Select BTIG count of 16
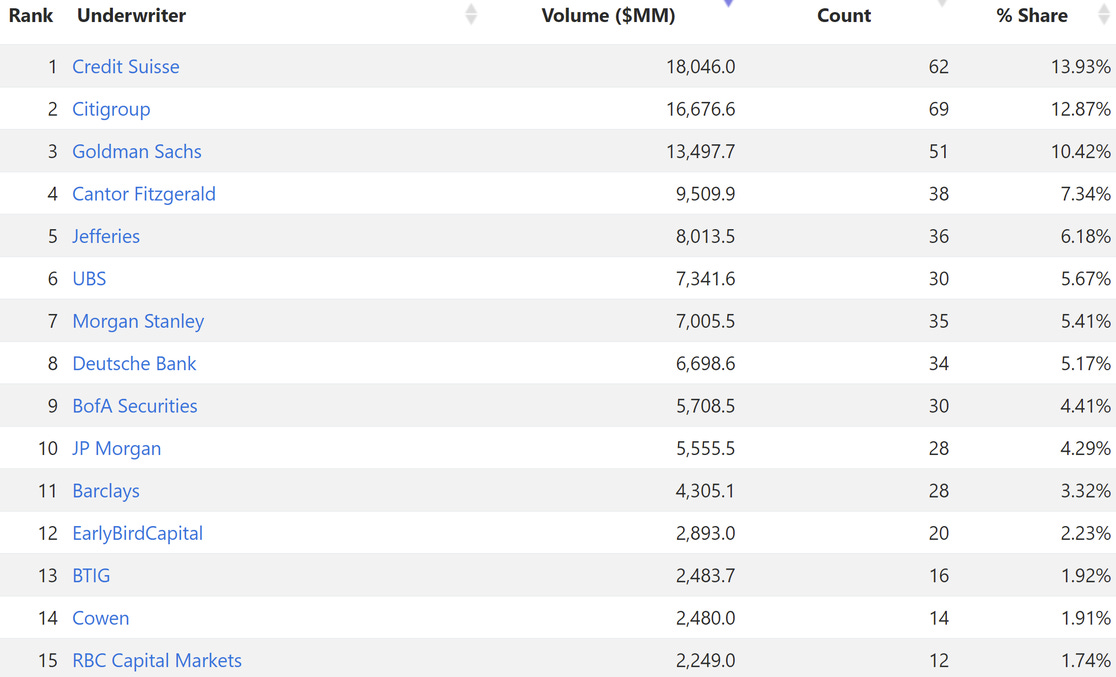The image size is (1116, 677). pos(939,575)
